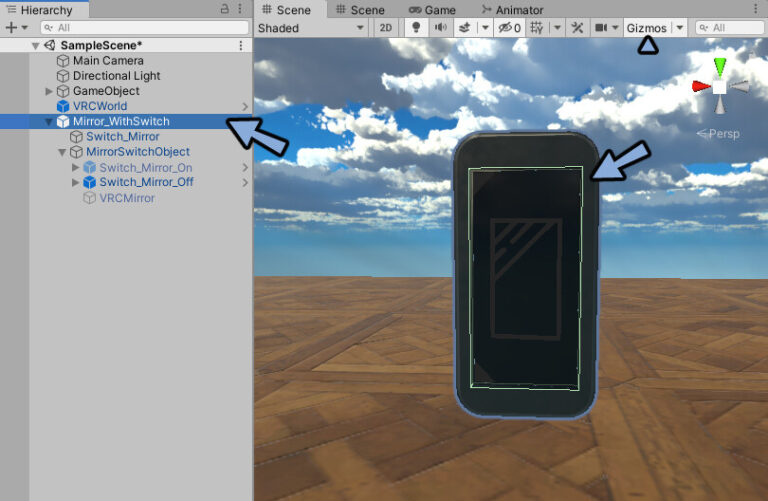The height and width of the screenshot is (501, 768).
Task: Click the scene camera settings icon
Action: coord(603,28)
